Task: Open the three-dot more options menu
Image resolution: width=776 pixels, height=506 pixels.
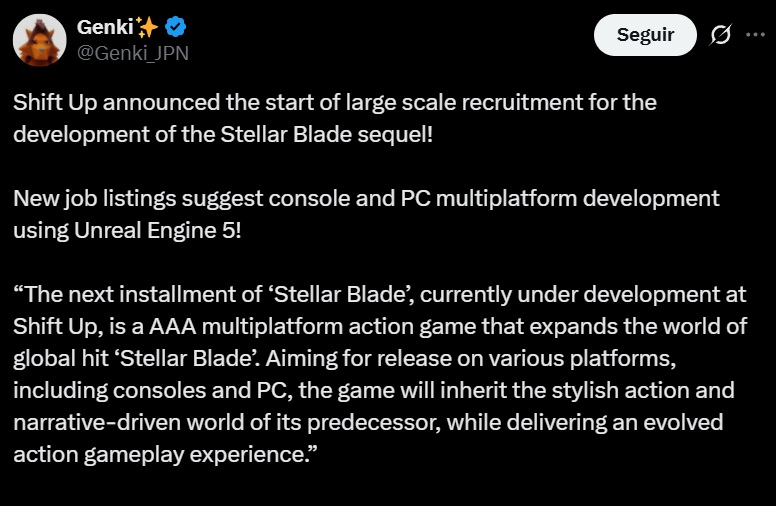Action: tap(754, 35)
